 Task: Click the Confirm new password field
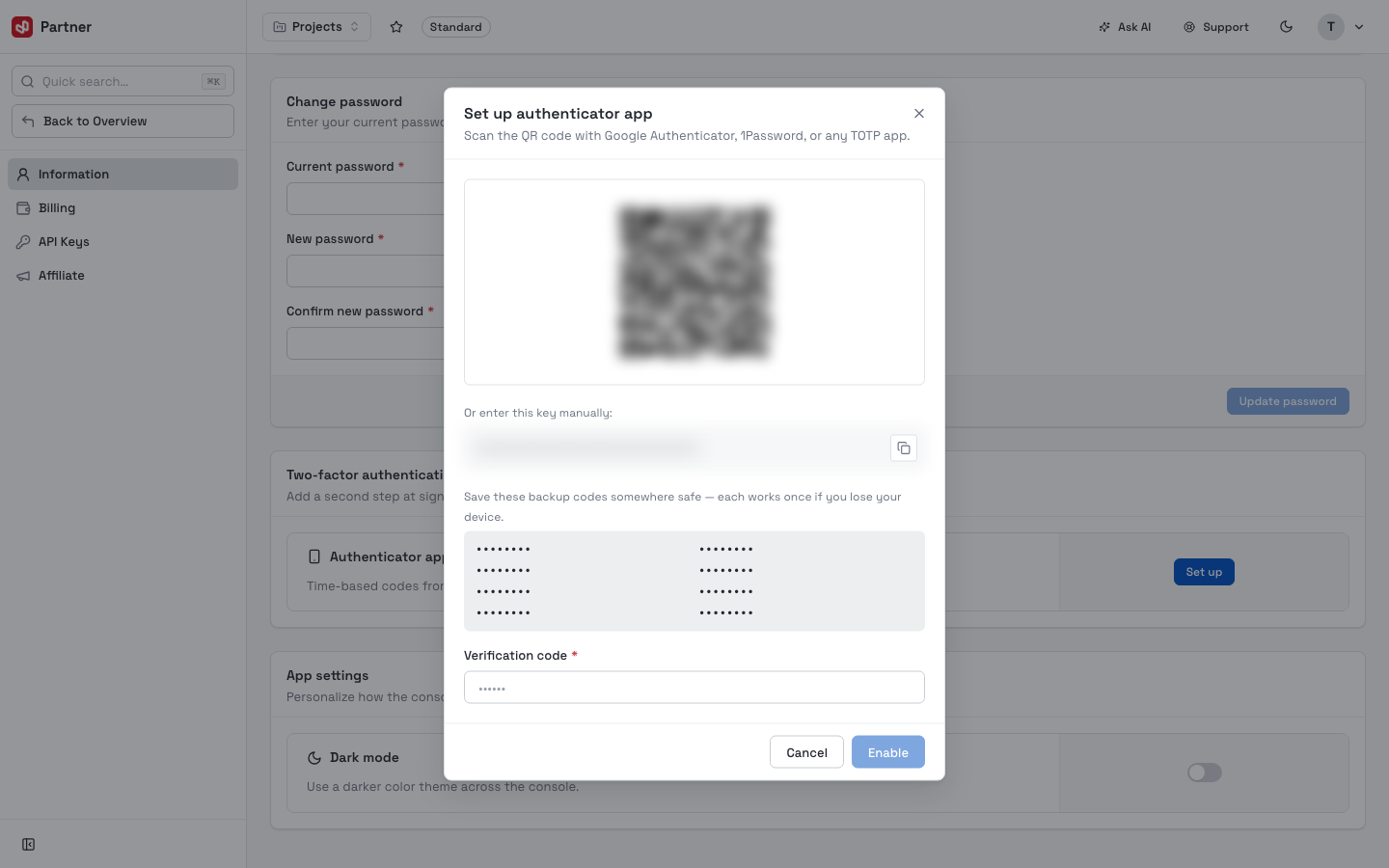coord(366,343)
